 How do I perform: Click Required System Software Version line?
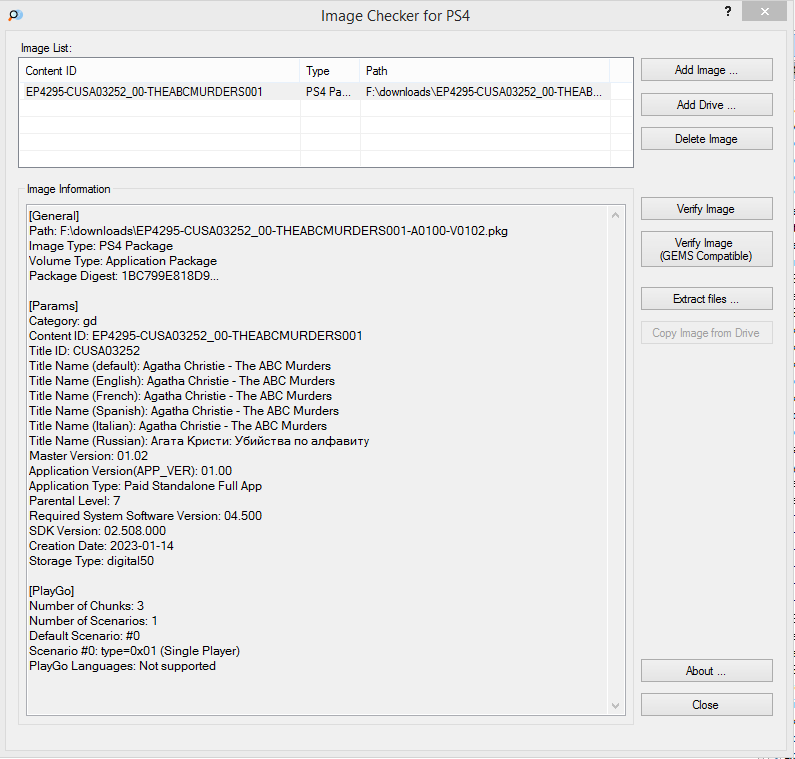146,516
